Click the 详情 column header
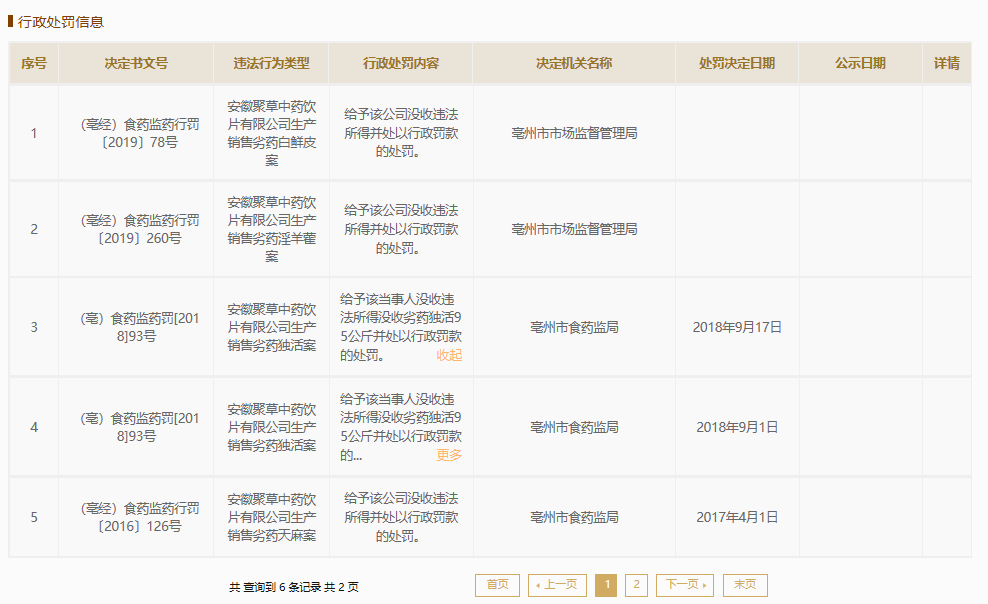988x604 pixels. pos(946,63)
